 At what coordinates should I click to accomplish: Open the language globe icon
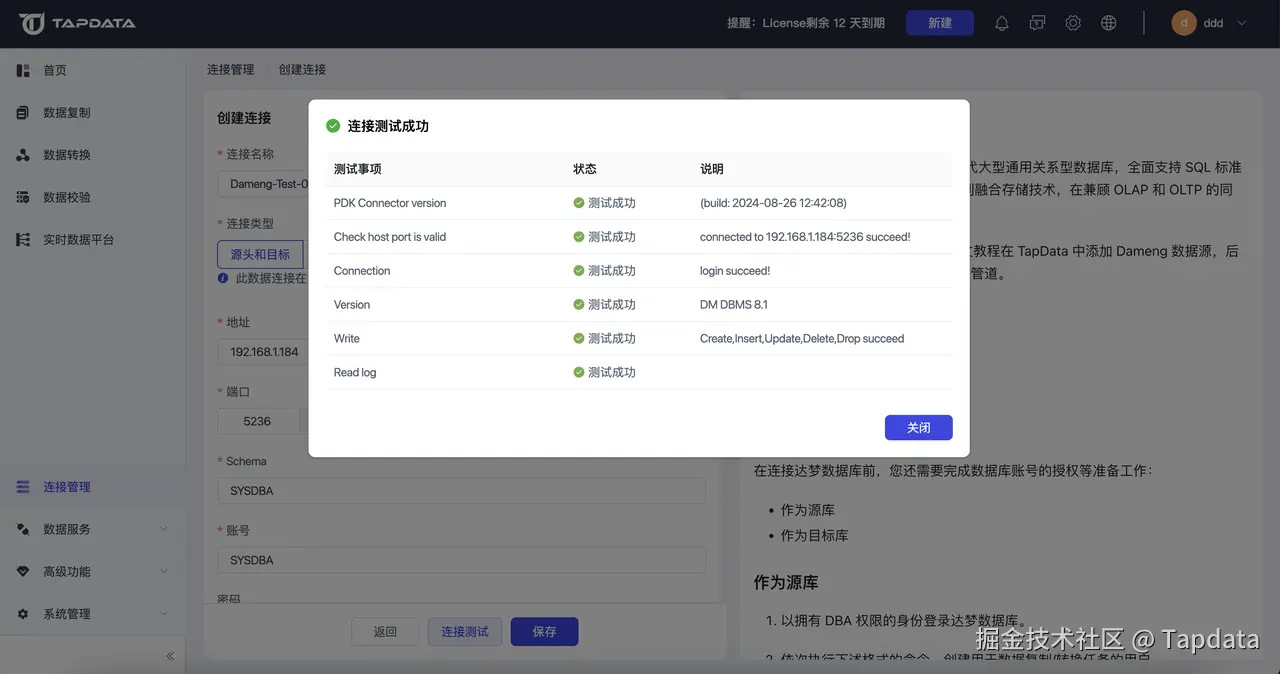1109,23
